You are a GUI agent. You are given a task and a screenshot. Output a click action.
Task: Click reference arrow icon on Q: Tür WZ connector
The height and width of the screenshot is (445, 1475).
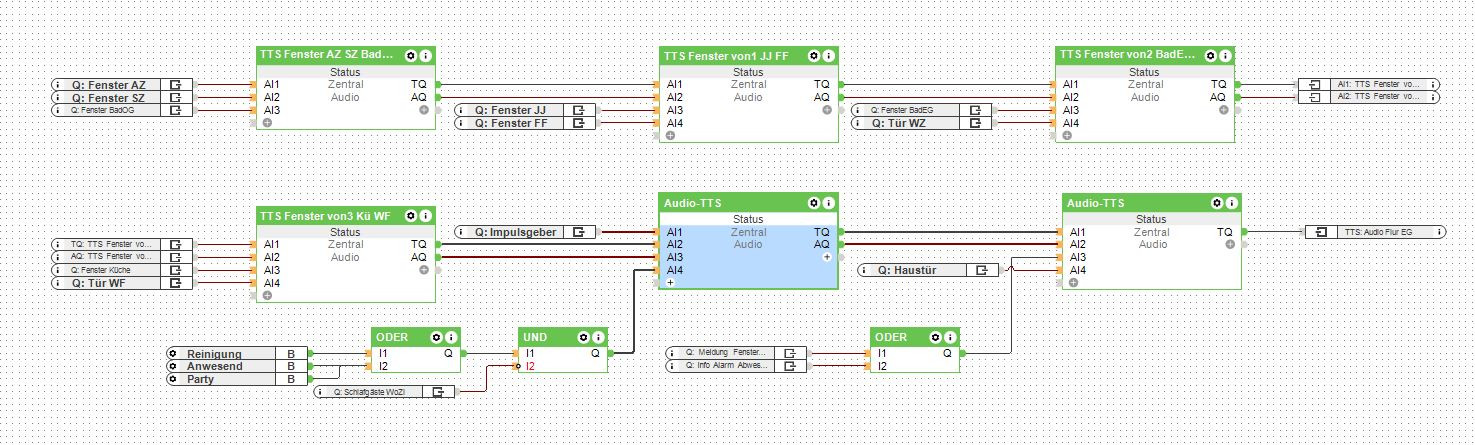(x=975, y=123)
